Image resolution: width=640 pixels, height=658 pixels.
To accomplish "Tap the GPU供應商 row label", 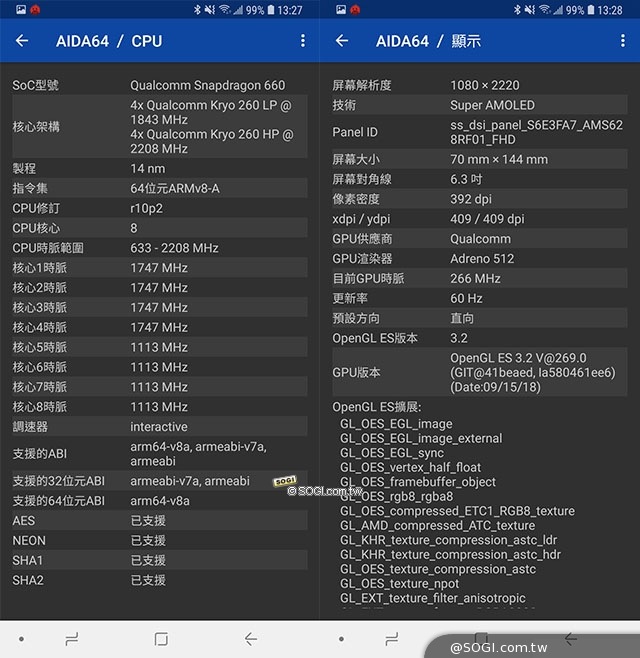I will tap(362, 239).
